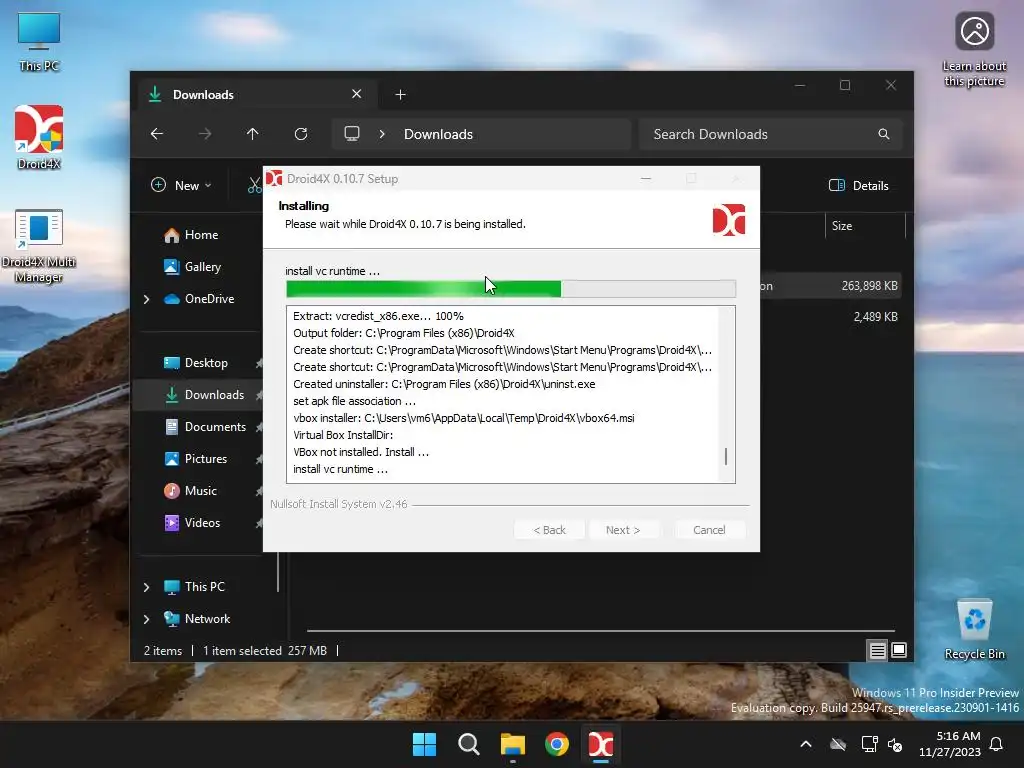Image resolution: width=1024 pixels, height=768 pixels.
Task: Select Droid4X installer in taskbar
Action: tap(601, 744)
